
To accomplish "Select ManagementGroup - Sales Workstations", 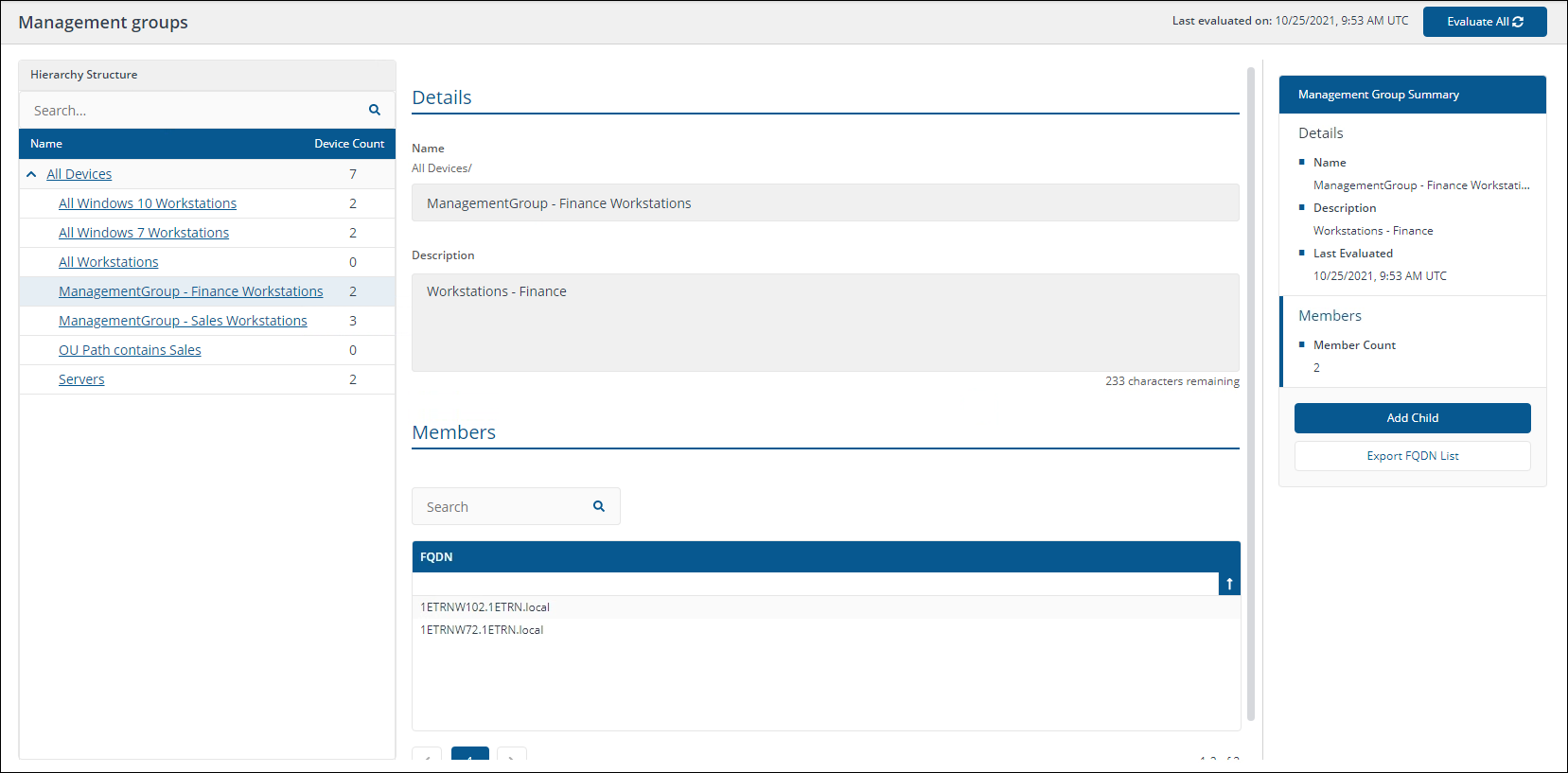I will coord(183,321).
